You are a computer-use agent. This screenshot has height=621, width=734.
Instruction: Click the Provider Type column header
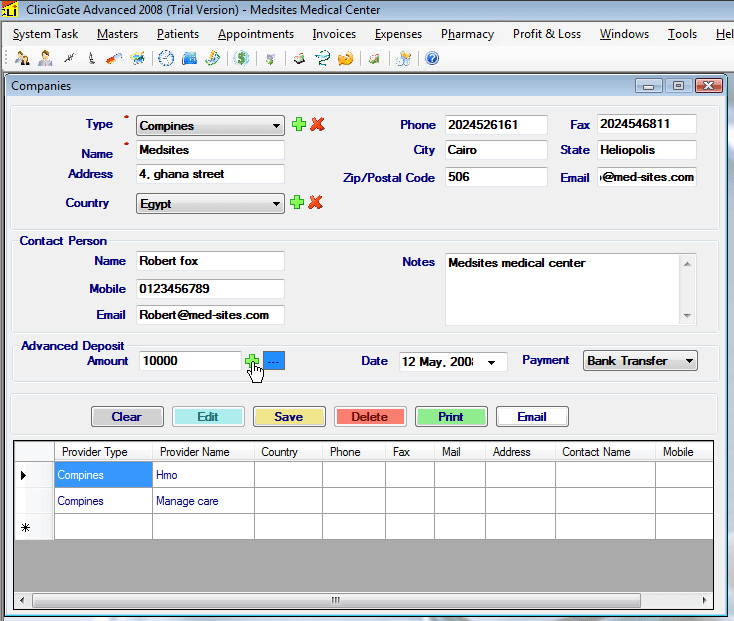[x=103, y=452]
